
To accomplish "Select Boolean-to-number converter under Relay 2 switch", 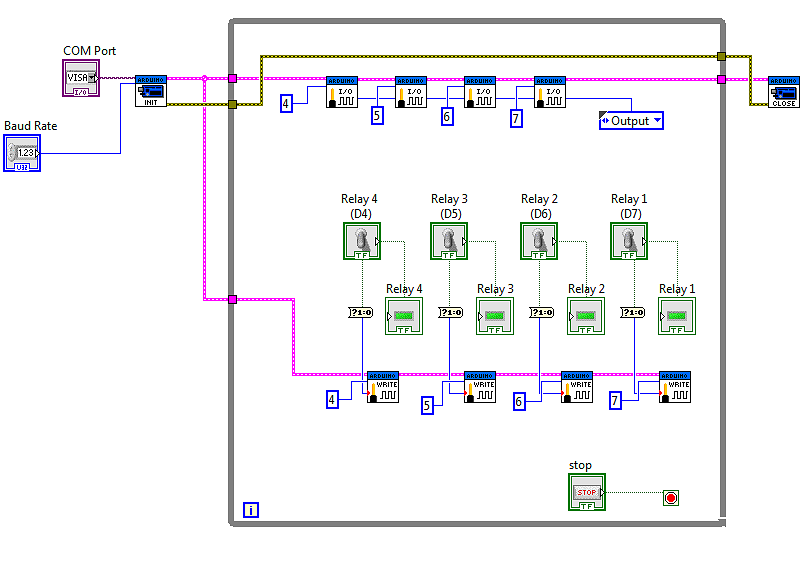I will 541,312.
